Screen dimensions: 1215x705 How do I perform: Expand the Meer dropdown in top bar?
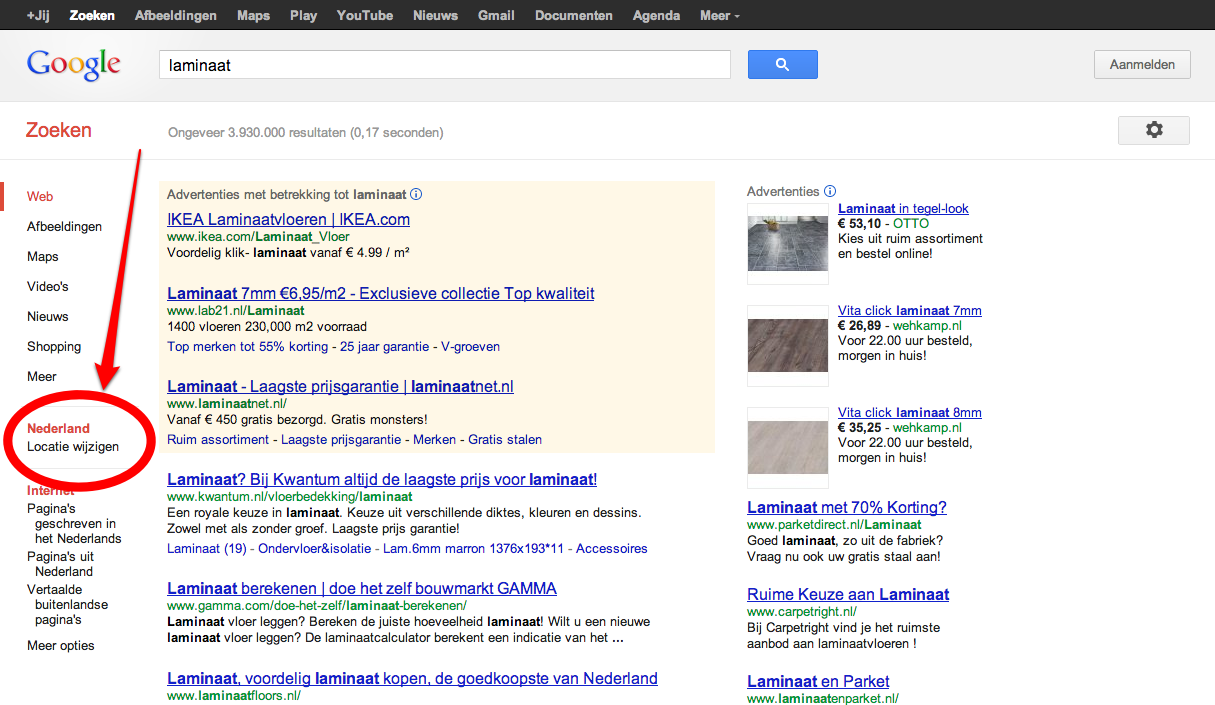pyautogui.click(x=720, y=16)
